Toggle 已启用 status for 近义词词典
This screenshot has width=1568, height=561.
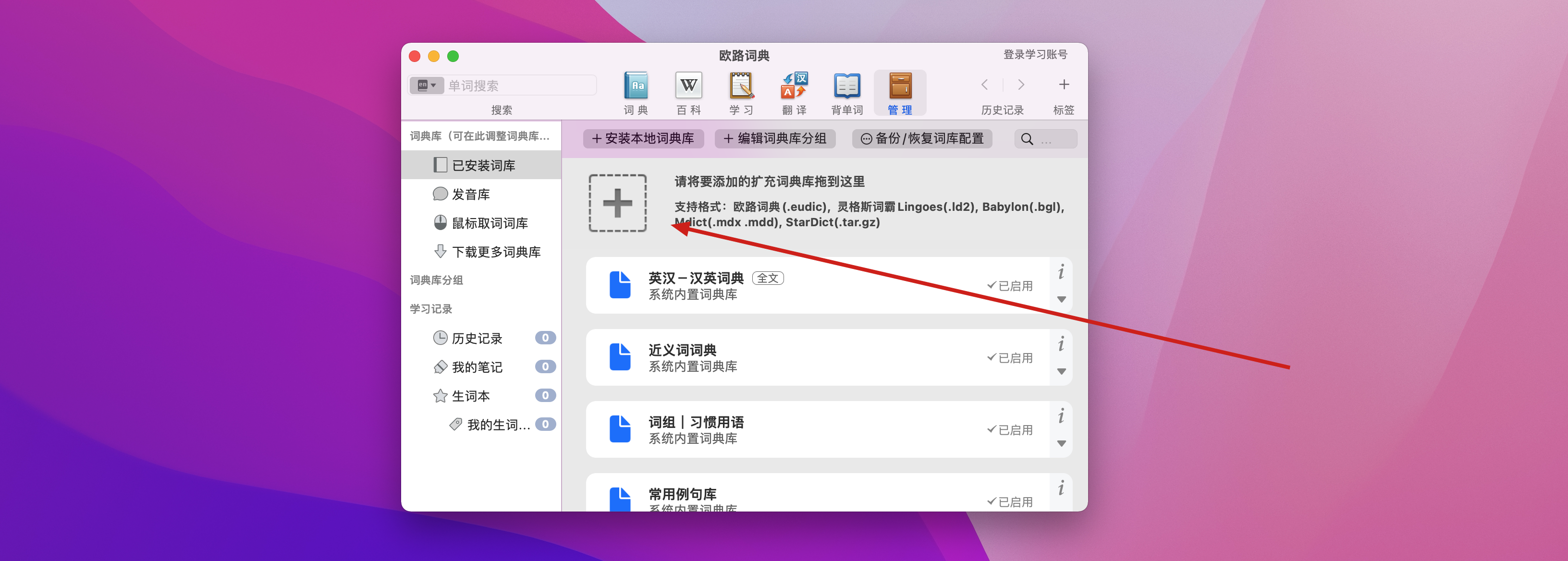click(x=1010, y=358)
